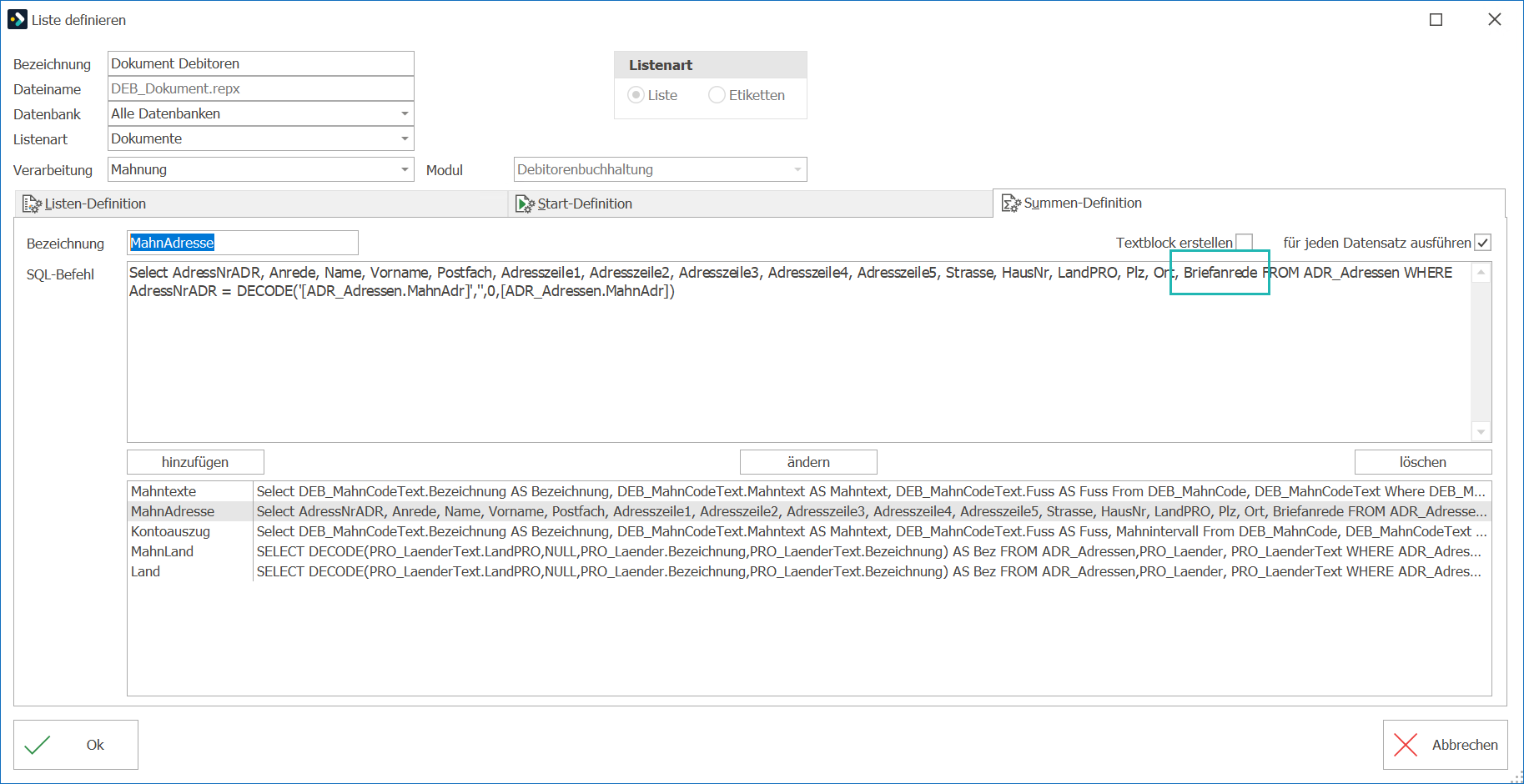Click the SQL box scroll-up arrow
The height and width of the screenshot is (784, 1524).
pos(1481,273)
